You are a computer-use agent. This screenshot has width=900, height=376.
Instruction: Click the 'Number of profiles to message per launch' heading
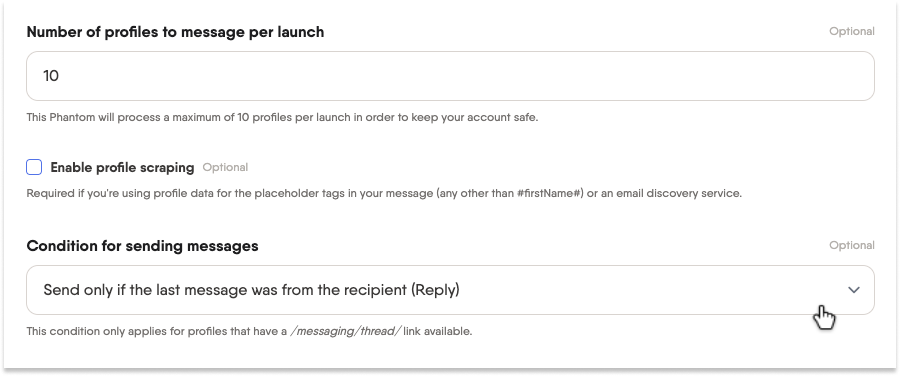point(175,32)
